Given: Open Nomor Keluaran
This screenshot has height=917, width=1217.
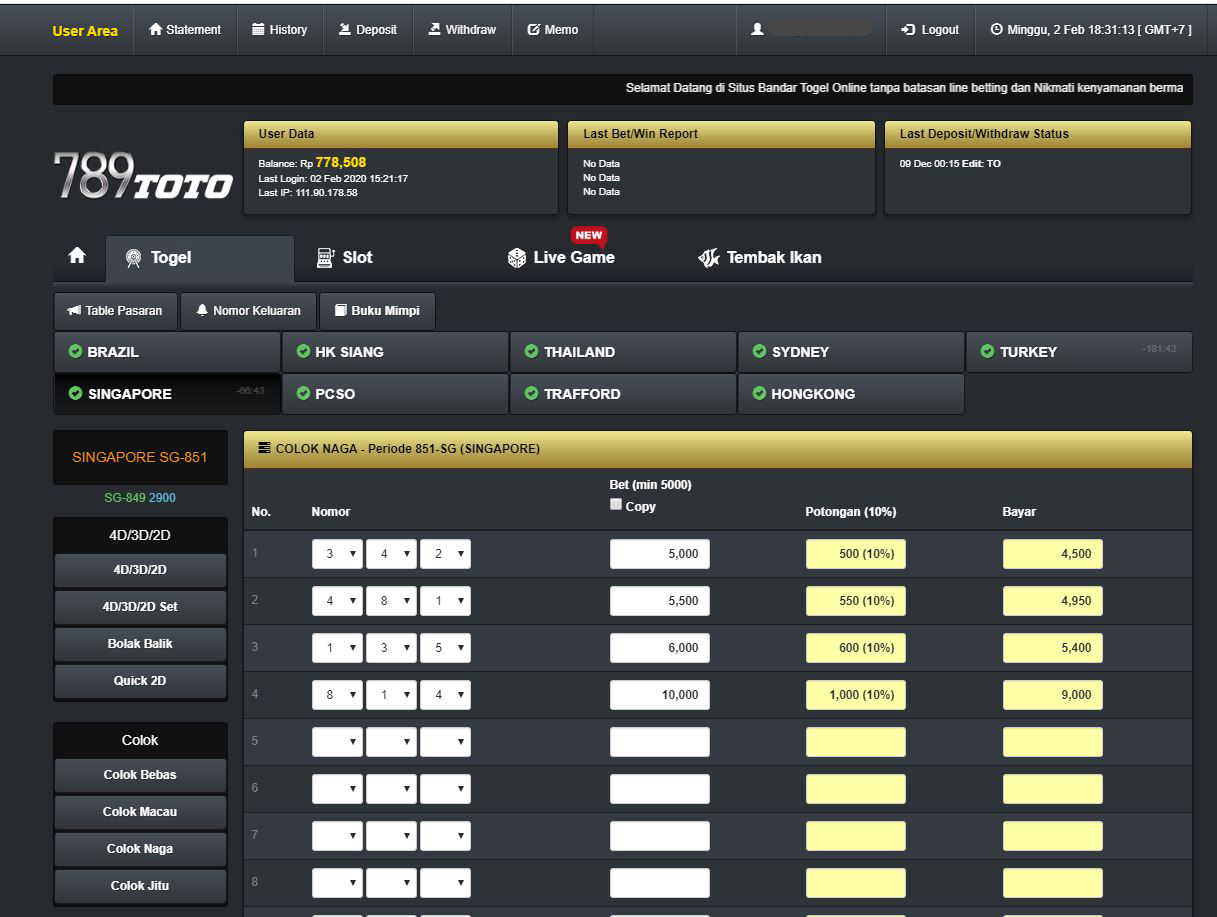Looking at the screenshot, I should click(249, 311).
